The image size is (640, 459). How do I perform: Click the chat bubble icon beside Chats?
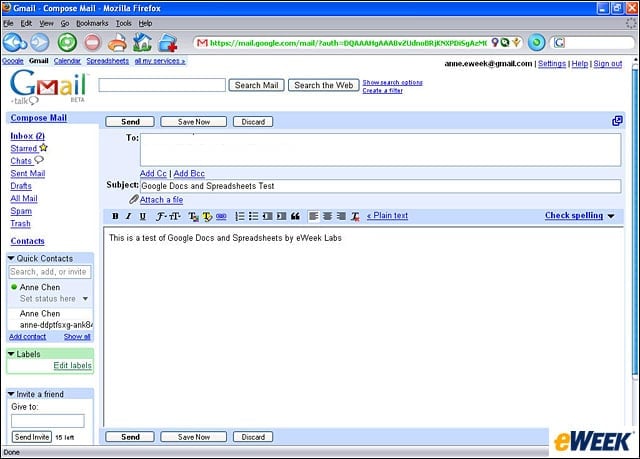point(39,160)
